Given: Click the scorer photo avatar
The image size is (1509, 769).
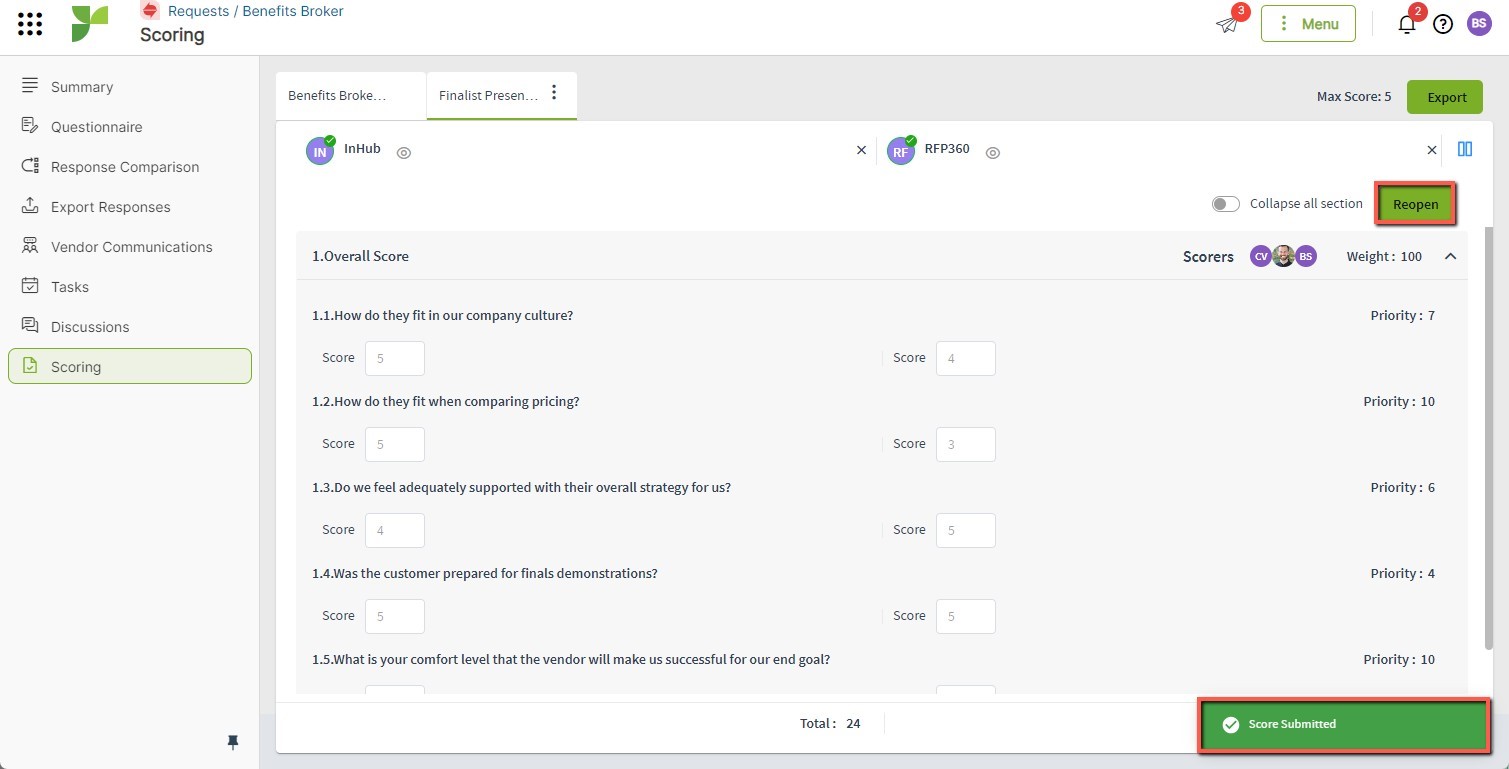Looking at the screenshot, I should pyautogui.click(x=1283, y=256).
